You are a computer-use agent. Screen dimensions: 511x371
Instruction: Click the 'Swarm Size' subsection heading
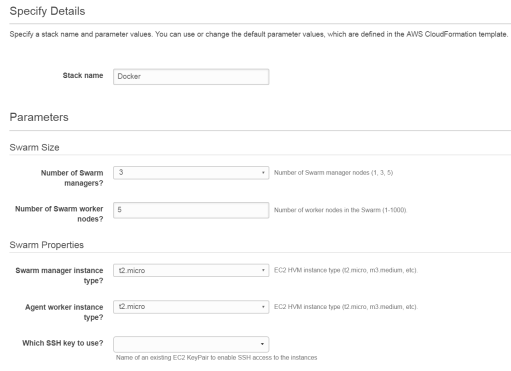34,147
